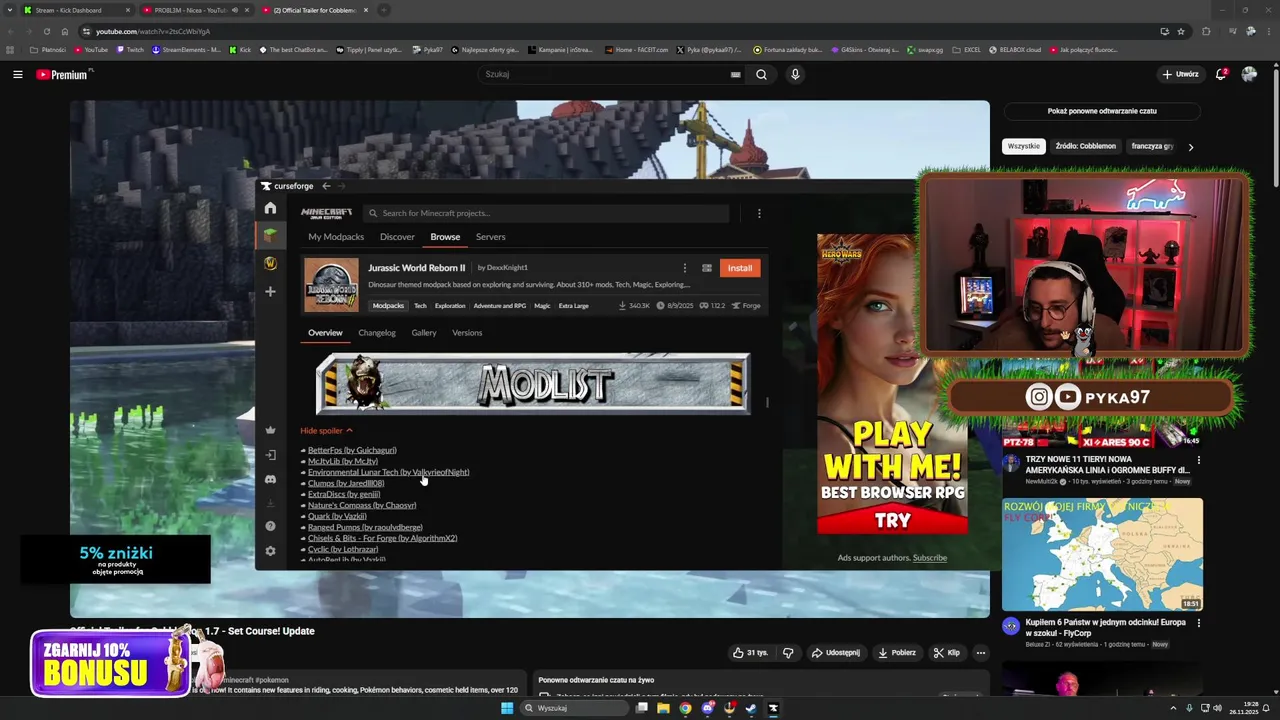
Task: Select the World of Warcraft game icon
Action: 270,263
